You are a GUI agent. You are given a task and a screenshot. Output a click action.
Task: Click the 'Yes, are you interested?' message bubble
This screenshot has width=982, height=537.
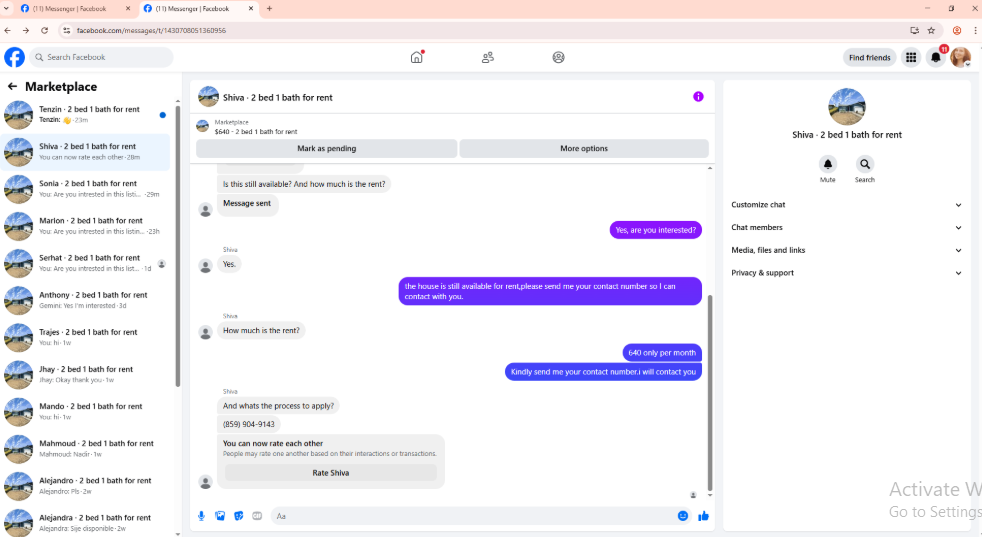[656, 230]
